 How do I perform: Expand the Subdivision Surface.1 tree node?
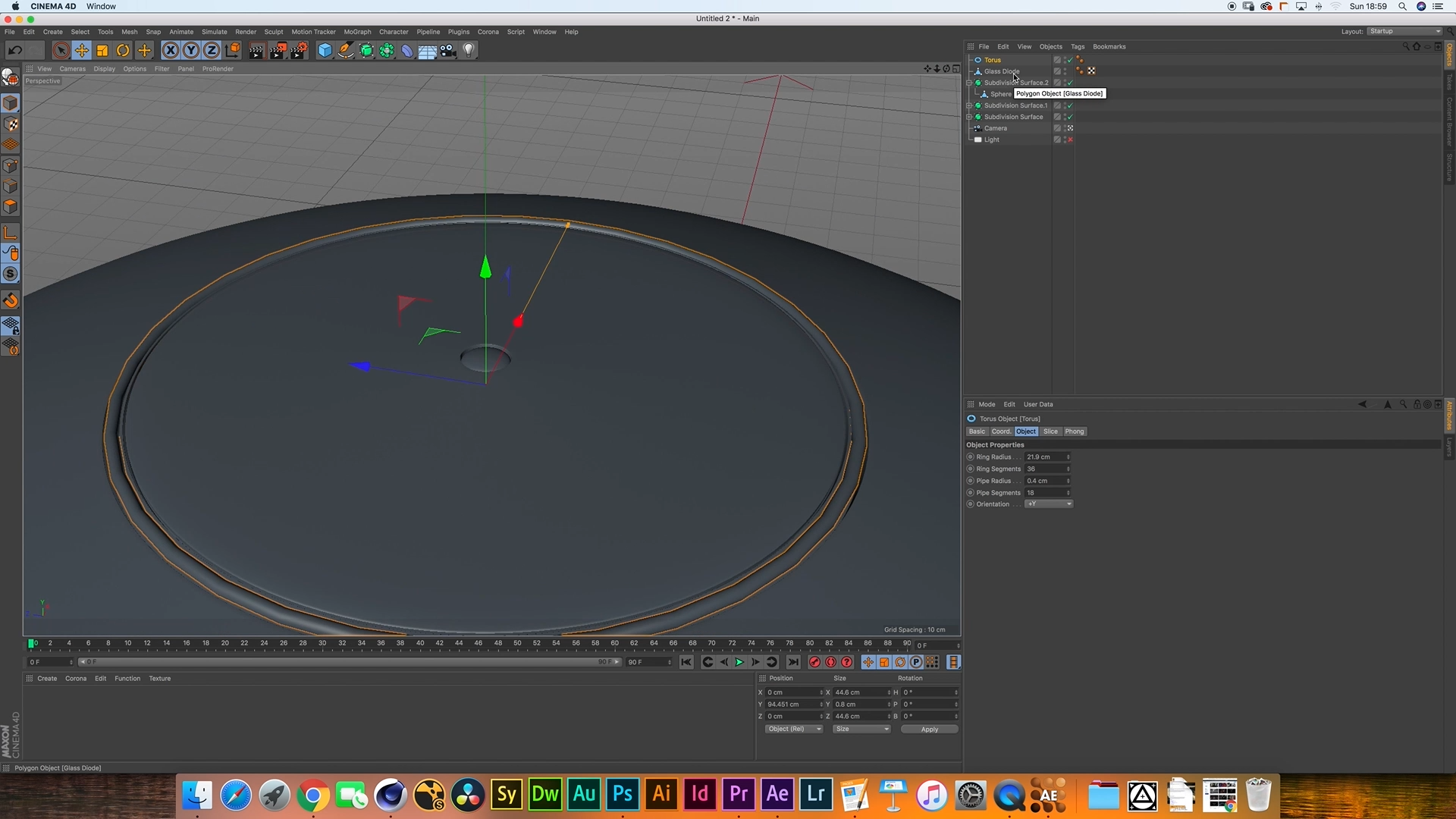969,105
